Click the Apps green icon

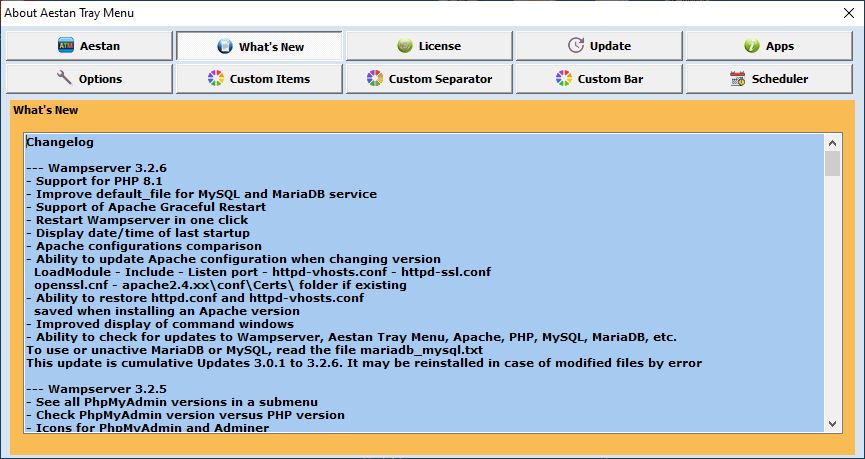(x=751, y=46)
